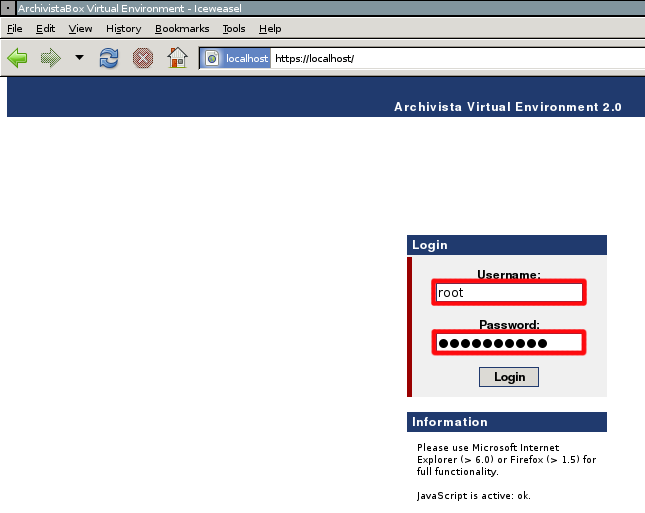
Task: Click the site identity icon in address bar
Action: (212, 58)
